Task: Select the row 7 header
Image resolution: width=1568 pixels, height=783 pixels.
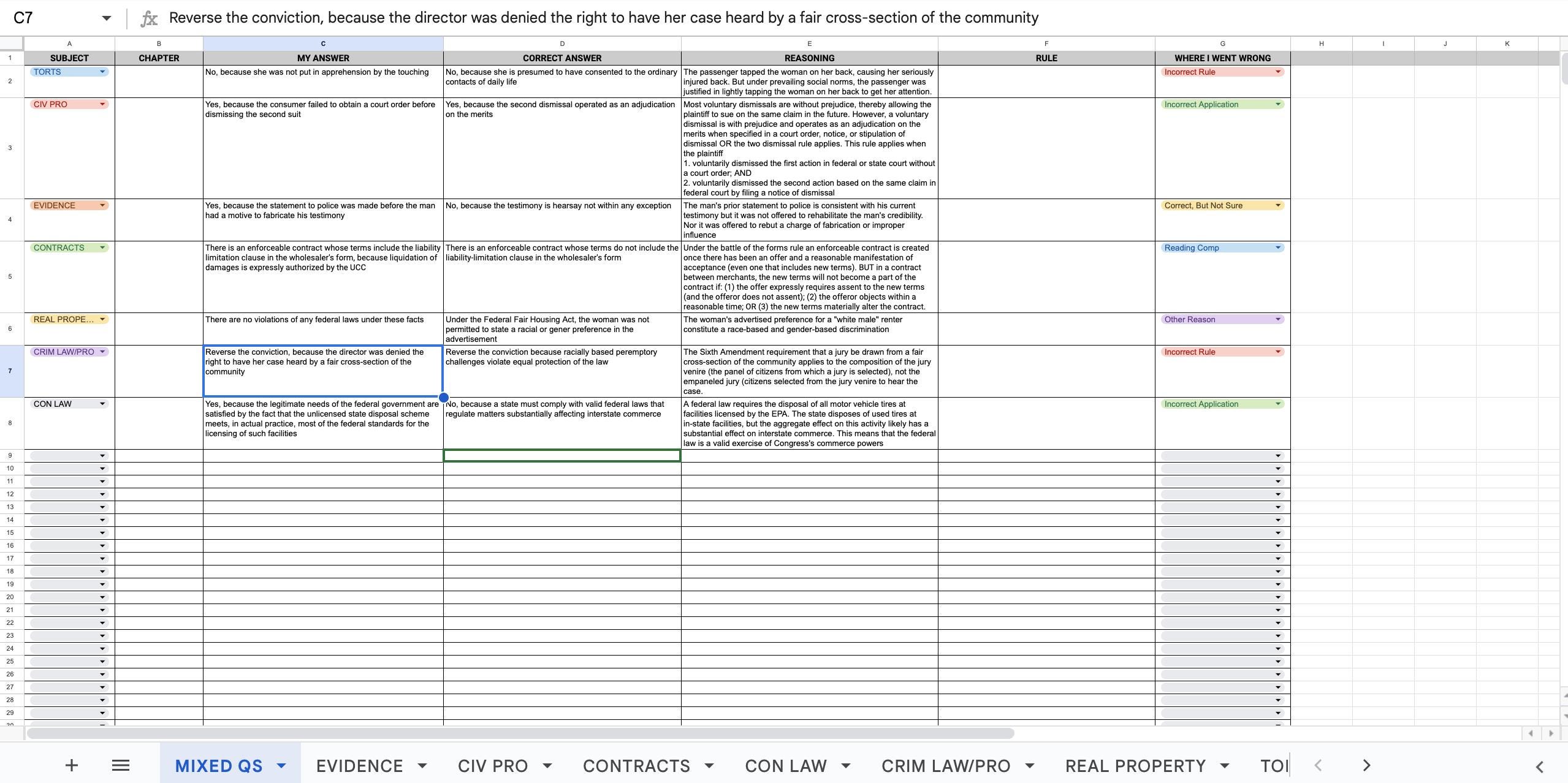Action: tap(10, 371)
